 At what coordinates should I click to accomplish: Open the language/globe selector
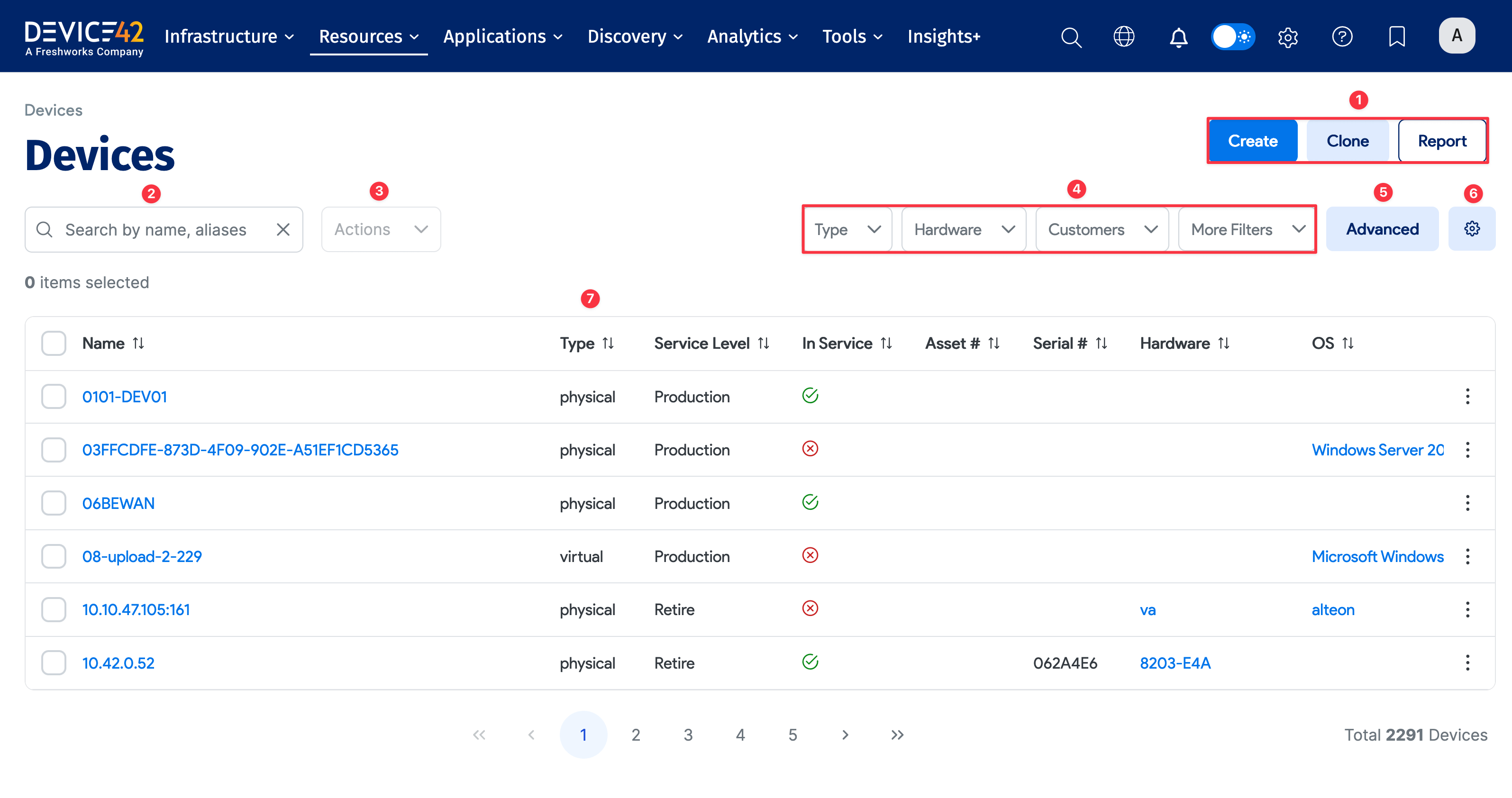(1125, 36)
